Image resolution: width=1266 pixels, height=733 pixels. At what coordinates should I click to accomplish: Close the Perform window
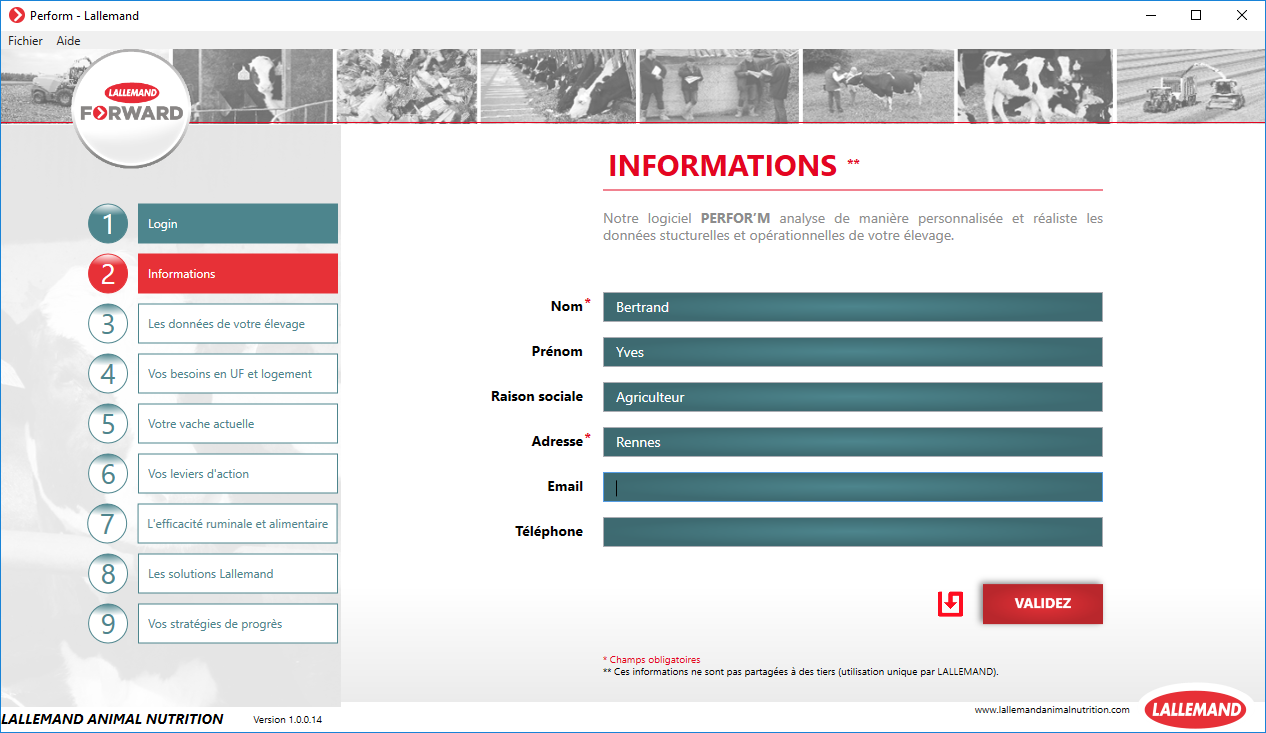click(1242, 16)
